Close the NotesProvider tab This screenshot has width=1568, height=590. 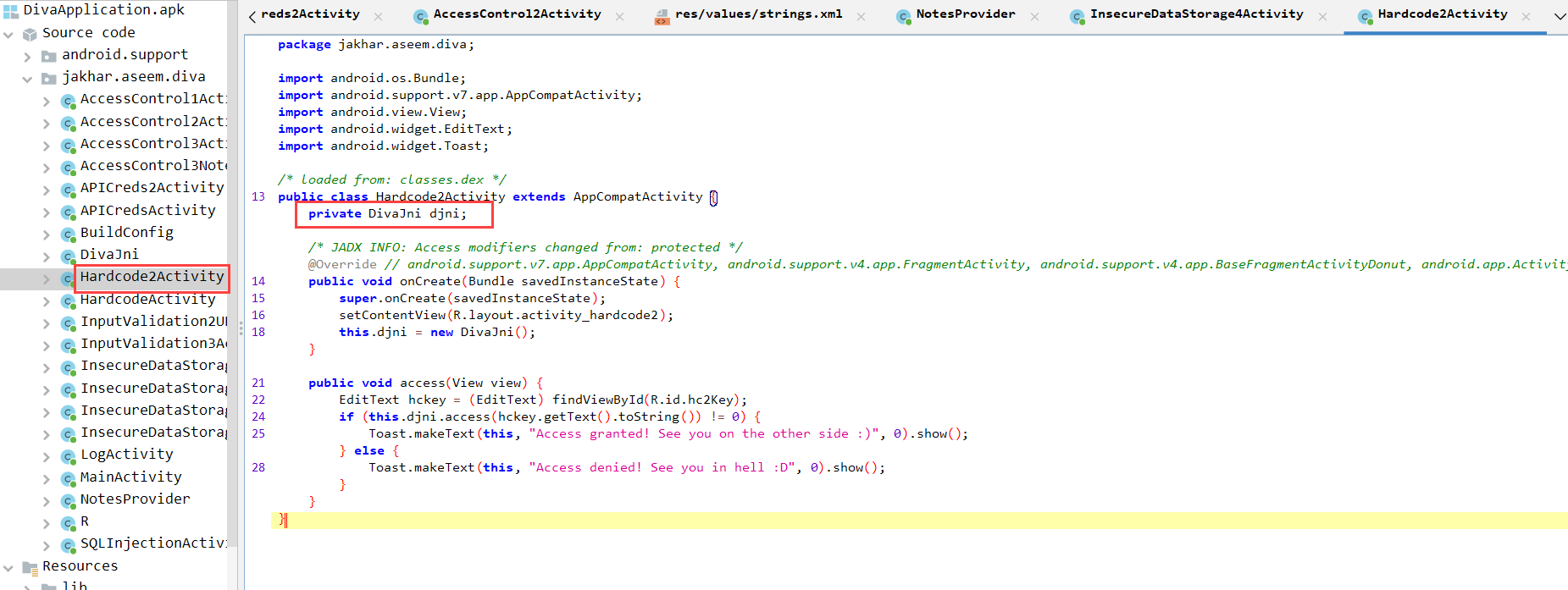pyautogui.click(x=1034, y=16)
